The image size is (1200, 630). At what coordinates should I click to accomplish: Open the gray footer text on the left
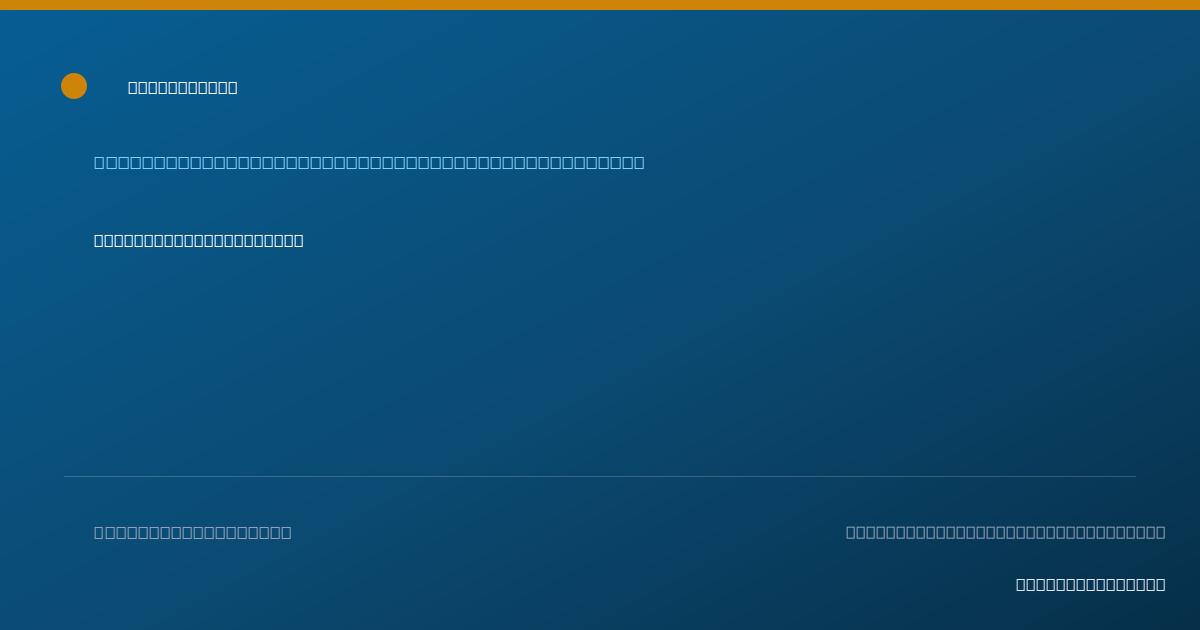click(x=193, y=532)
